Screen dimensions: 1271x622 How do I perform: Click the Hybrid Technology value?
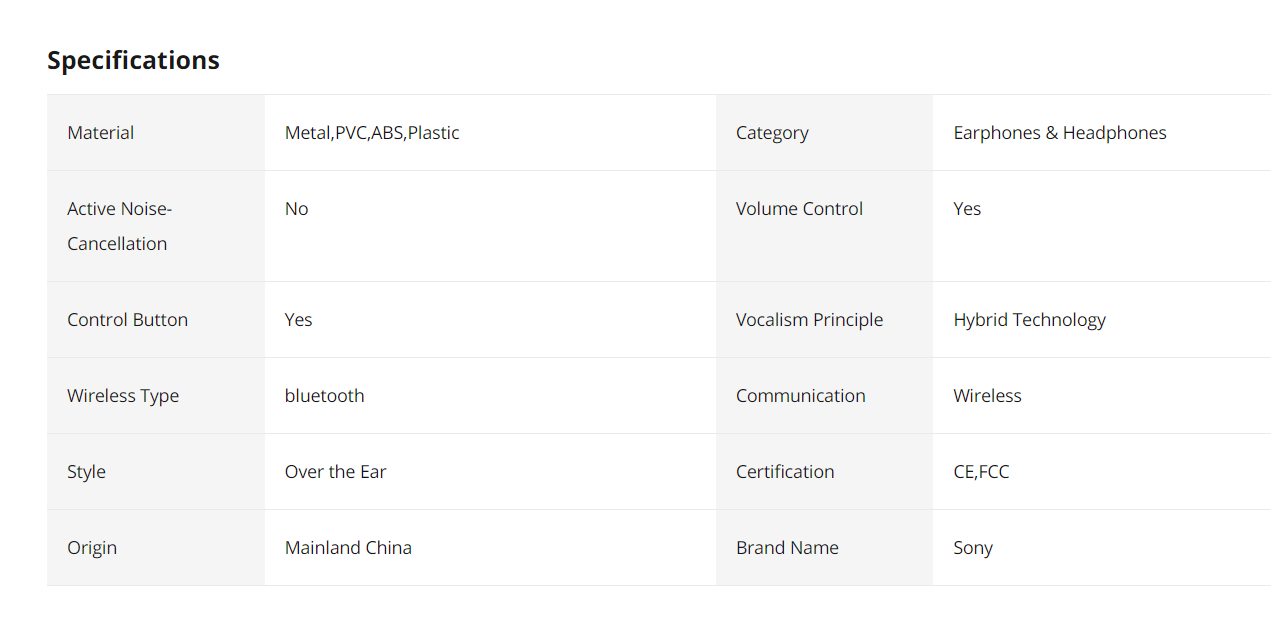[x=1030, y=320]
